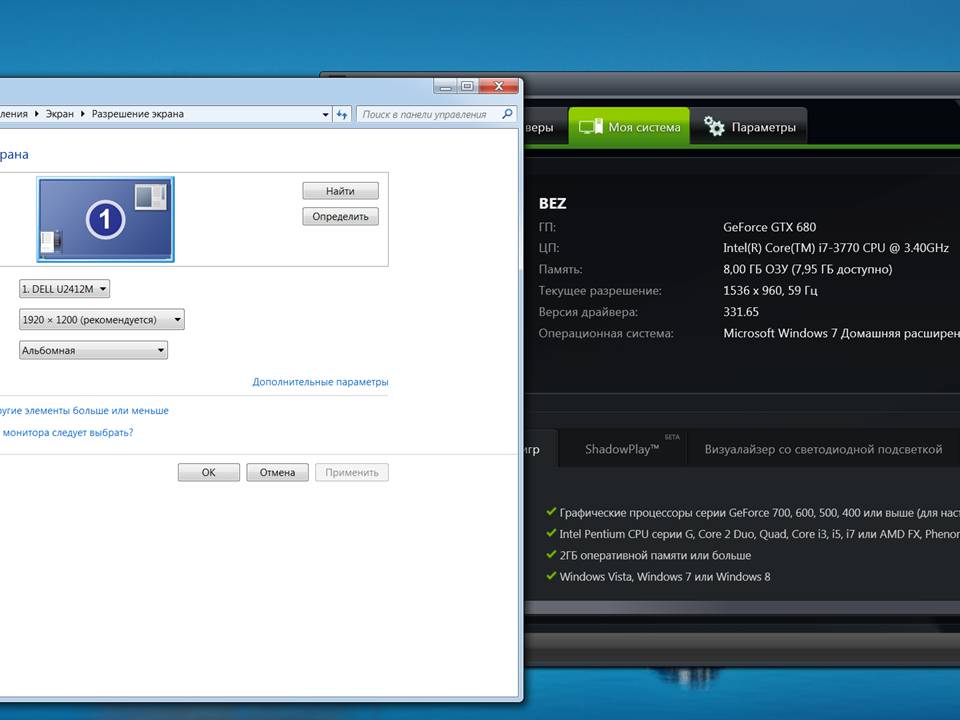Maximize the screen resolution window
Image resolution: width=960 pixels, height=720 pixels.
click(x=467, y=86)
